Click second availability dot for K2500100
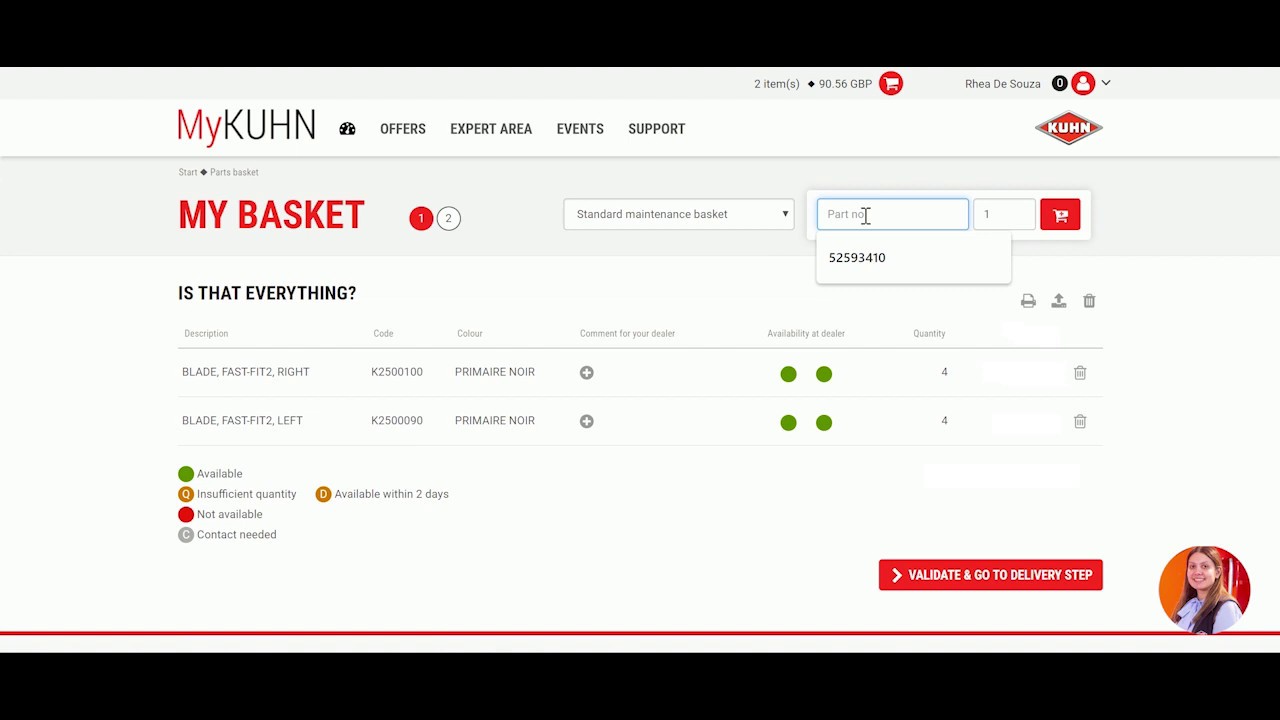1280x720 pixels. click(x=824, y=374)
